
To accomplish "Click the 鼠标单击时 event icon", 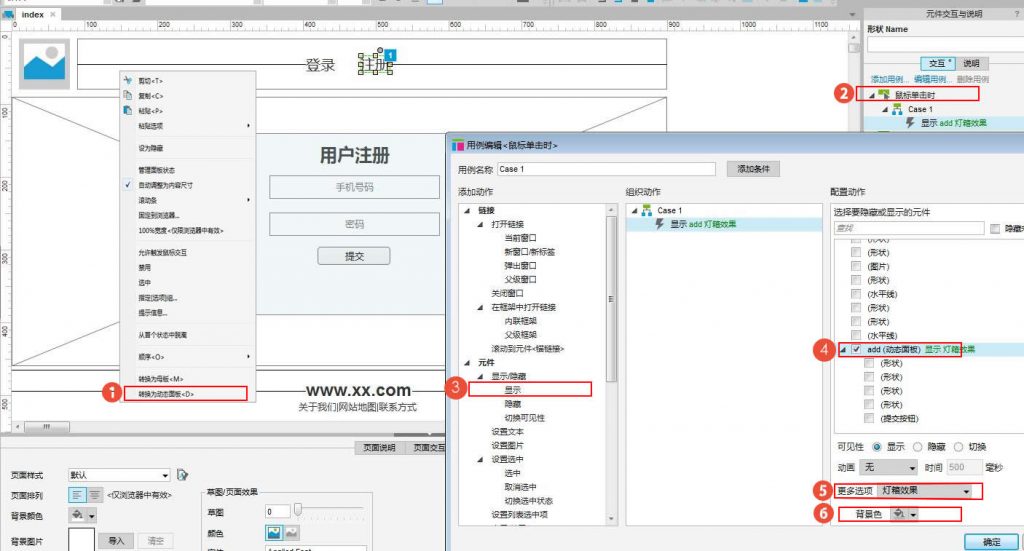I will coord(884,95).
